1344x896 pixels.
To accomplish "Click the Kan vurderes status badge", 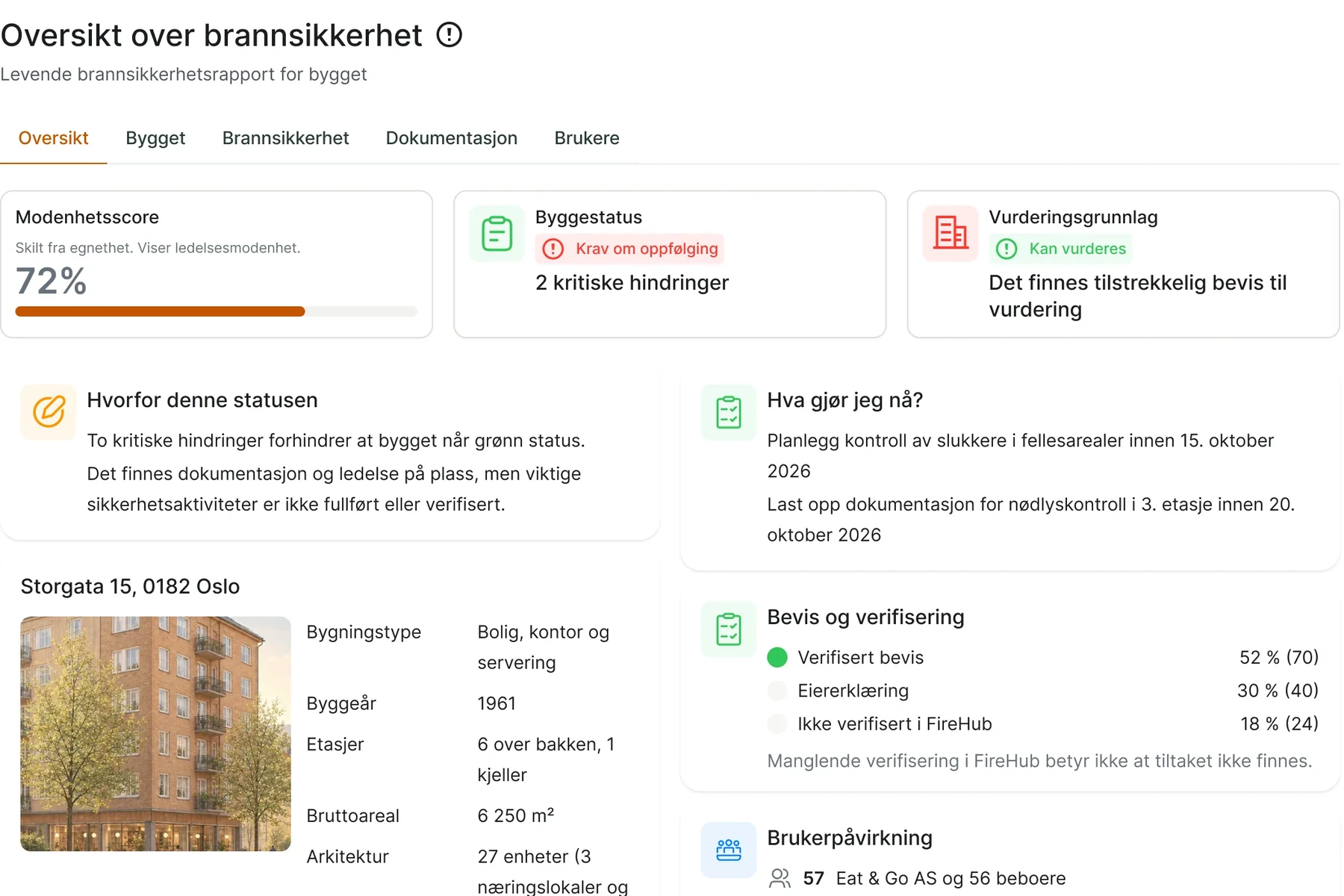I will point(1061,249).
